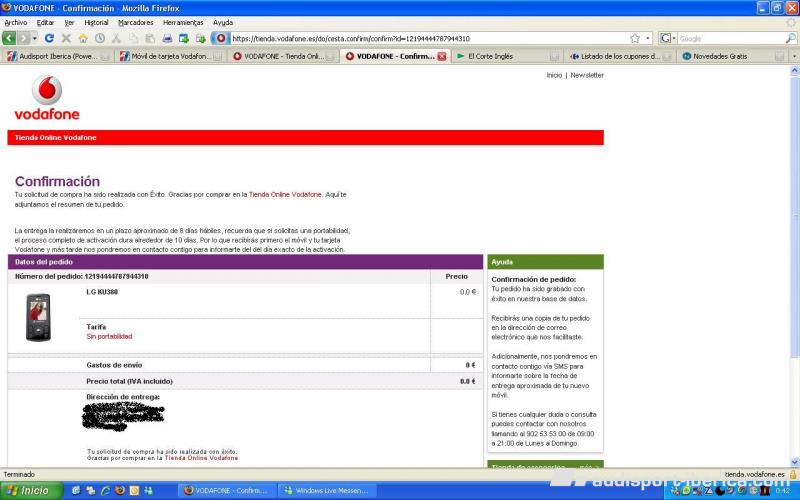Close the active Vodafone Confirmación tab
Viewport: 800px width, 500px height.
442,56
